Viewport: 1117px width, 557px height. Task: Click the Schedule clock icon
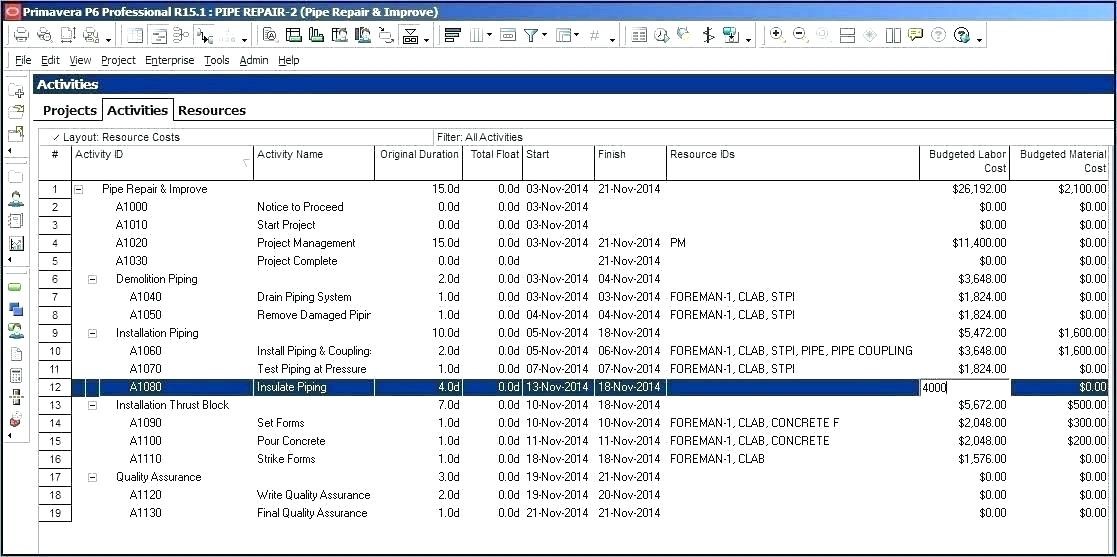(662, 35)
